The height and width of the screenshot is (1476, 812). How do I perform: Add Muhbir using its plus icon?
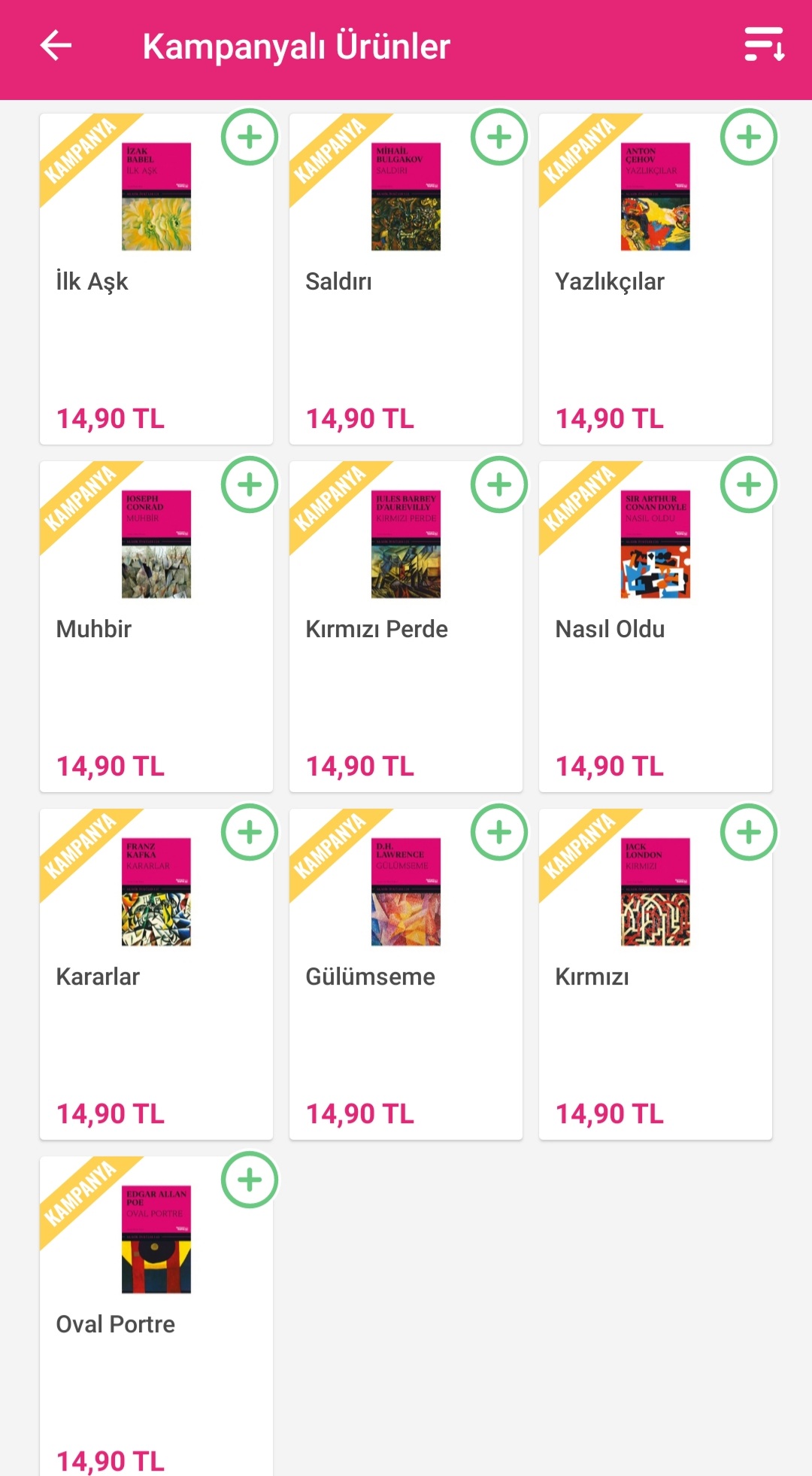click(250, 485)
